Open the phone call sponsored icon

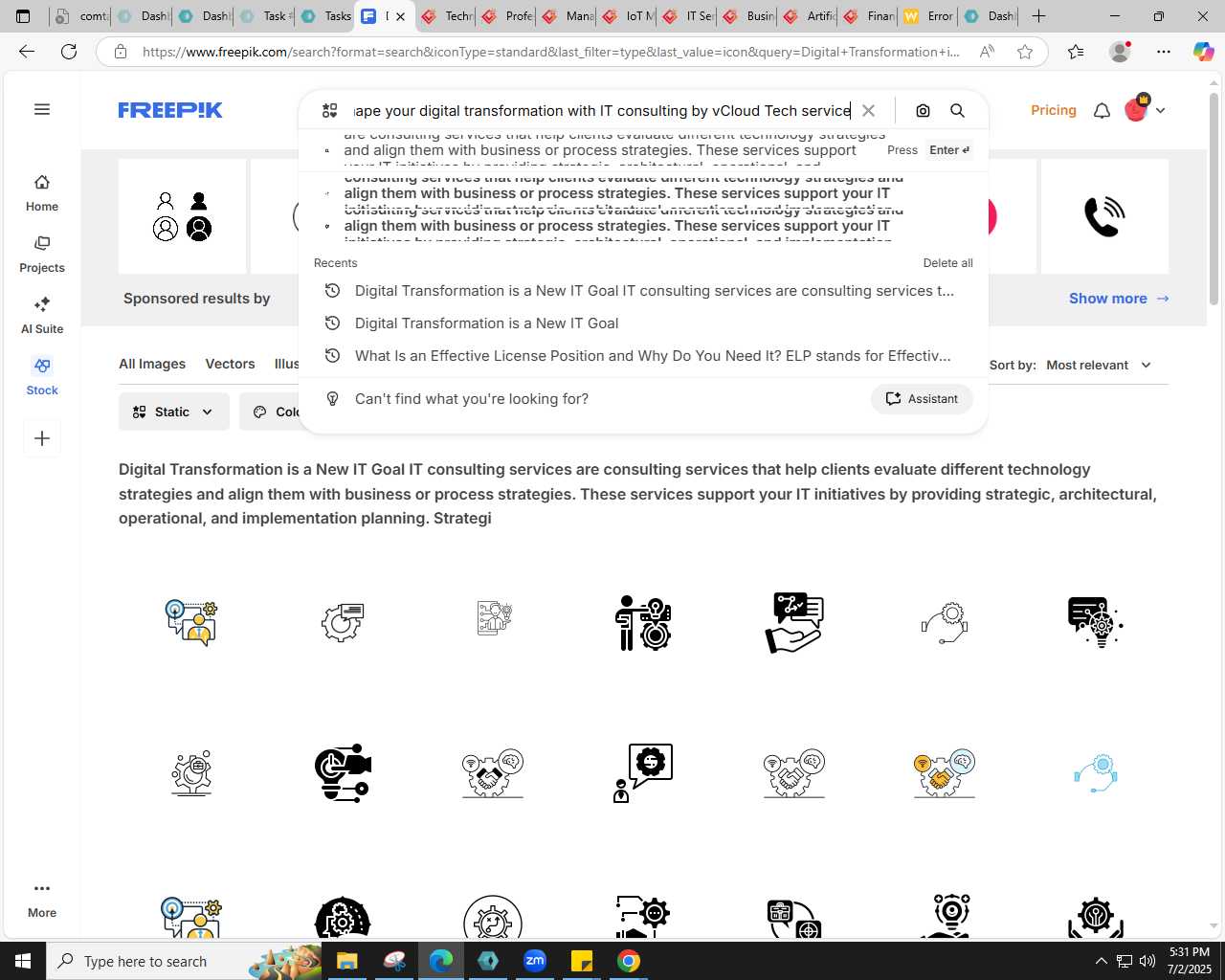click(1104, 216)
